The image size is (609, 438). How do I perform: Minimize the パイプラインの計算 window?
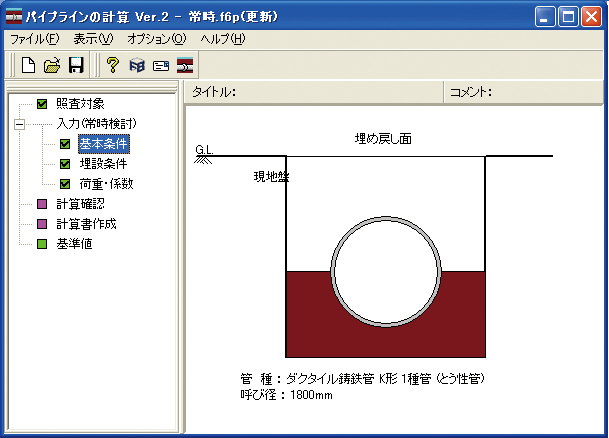tap(545, 17)
